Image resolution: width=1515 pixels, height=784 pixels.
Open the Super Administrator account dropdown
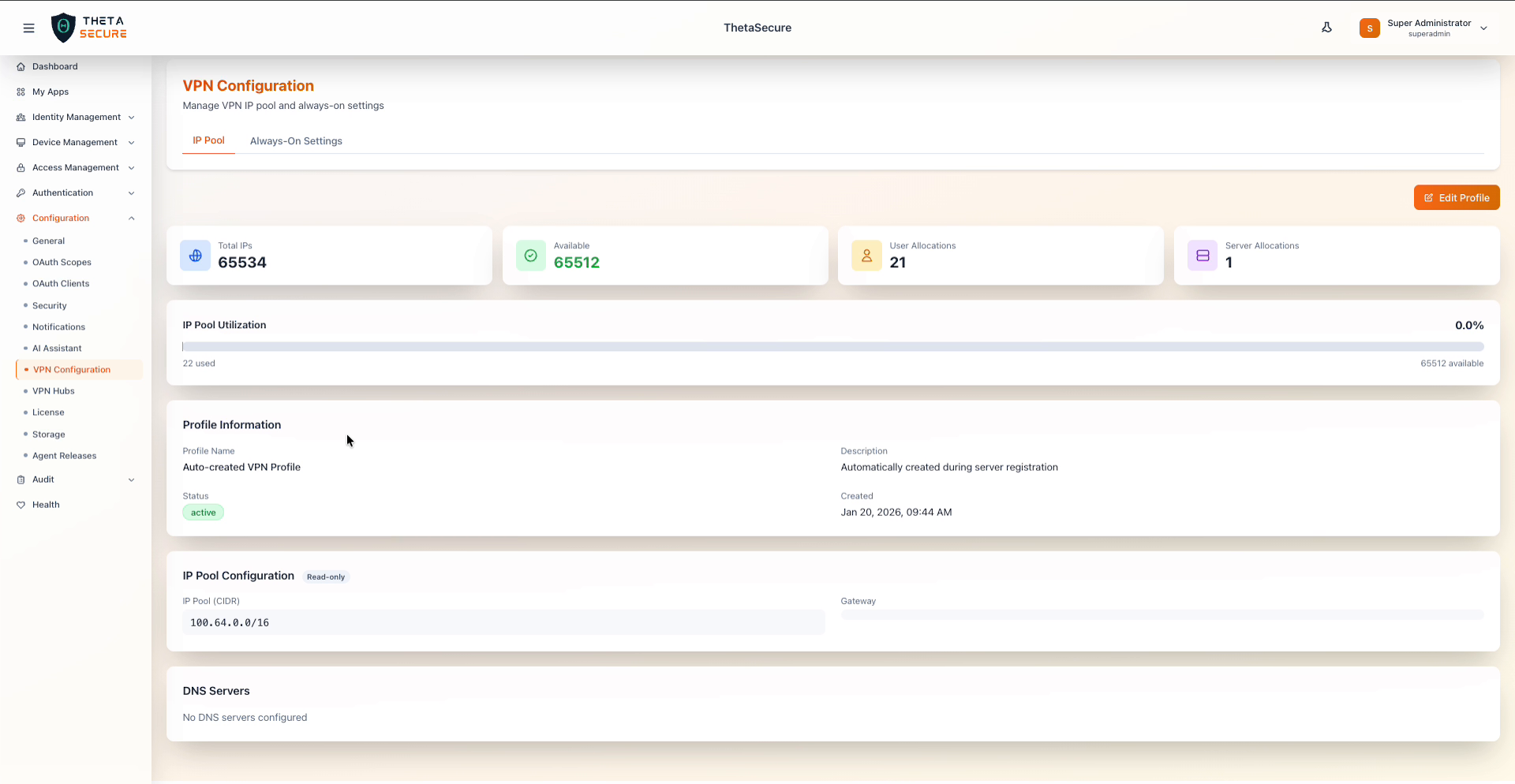coord(1484,28)
